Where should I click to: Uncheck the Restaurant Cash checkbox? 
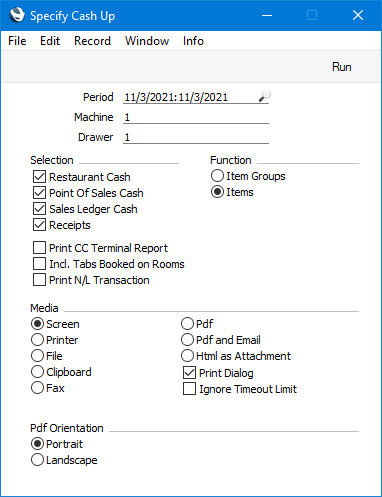coord(39,177)
